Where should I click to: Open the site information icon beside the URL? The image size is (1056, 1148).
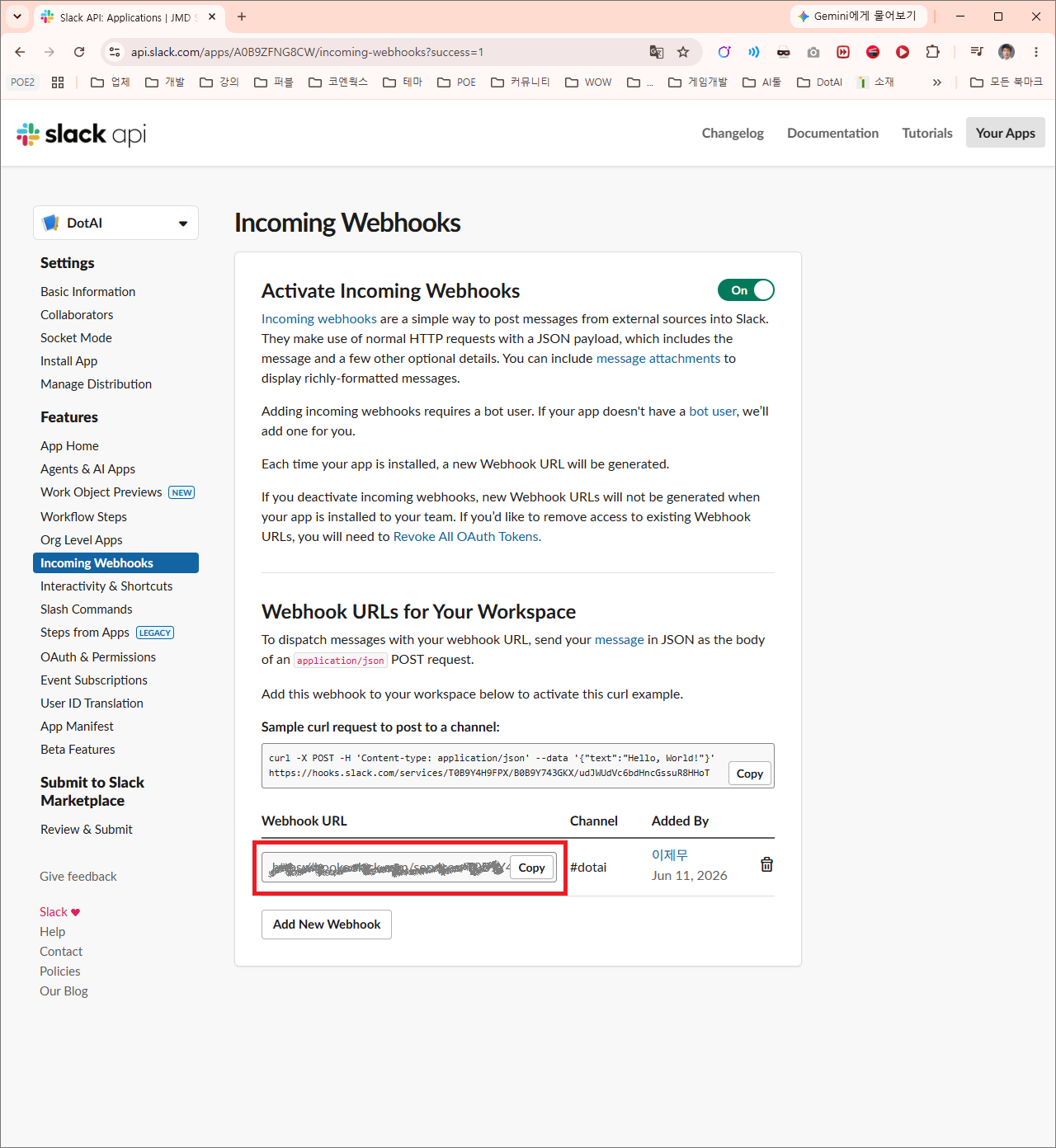(x=115, y=52)
